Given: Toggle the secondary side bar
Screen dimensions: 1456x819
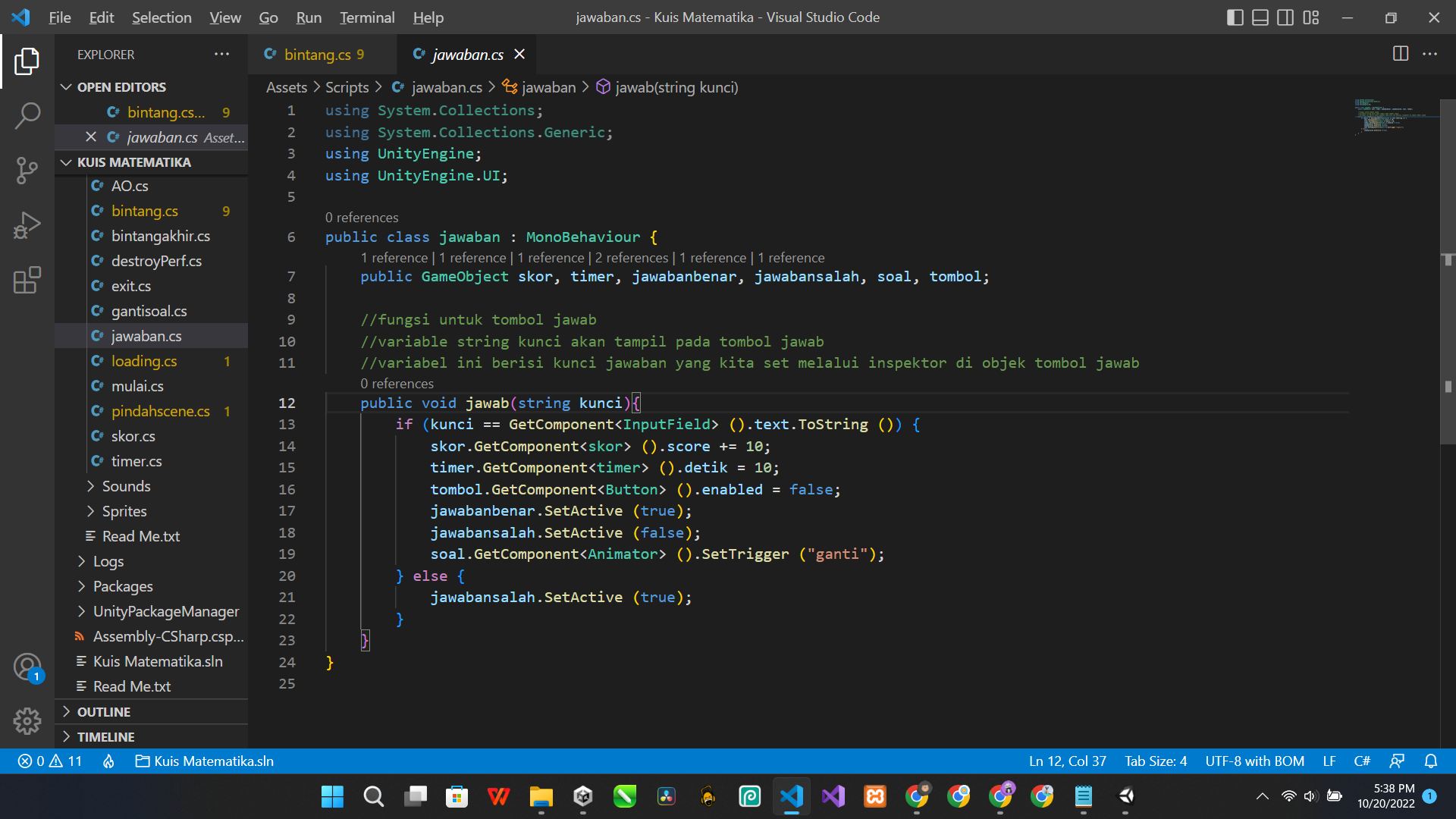Looking at the screenshot, I should tap(1285, 17).
